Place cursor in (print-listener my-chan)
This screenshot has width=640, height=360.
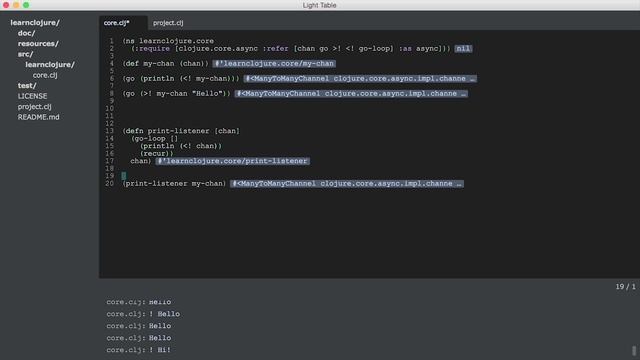pyautogui.click(x=174, y=184)
